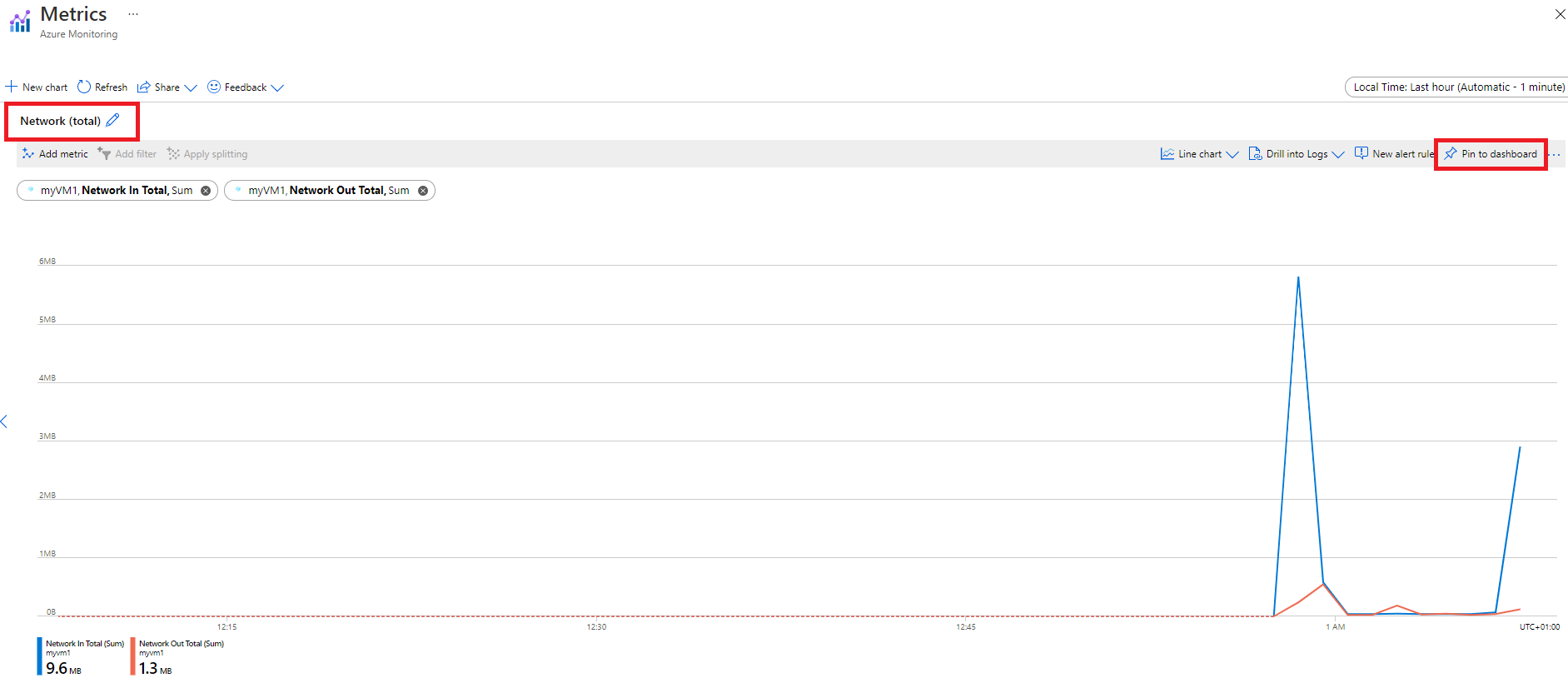This screenshot has height=688, width=1568.
Task: Click the Drill into Logs icon
Action: click(1255, 153)
